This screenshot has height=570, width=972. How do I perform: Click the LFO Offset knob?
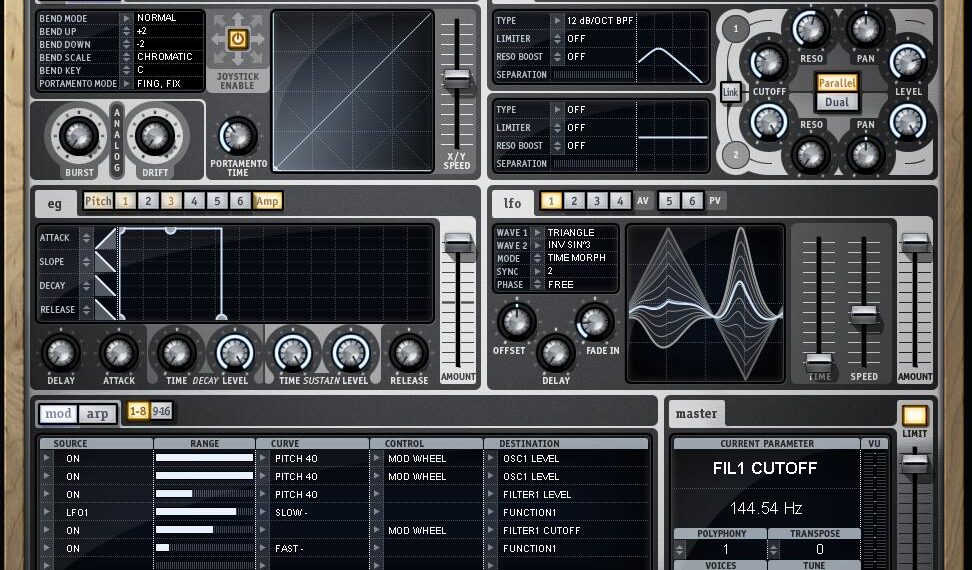click(516, 322)
